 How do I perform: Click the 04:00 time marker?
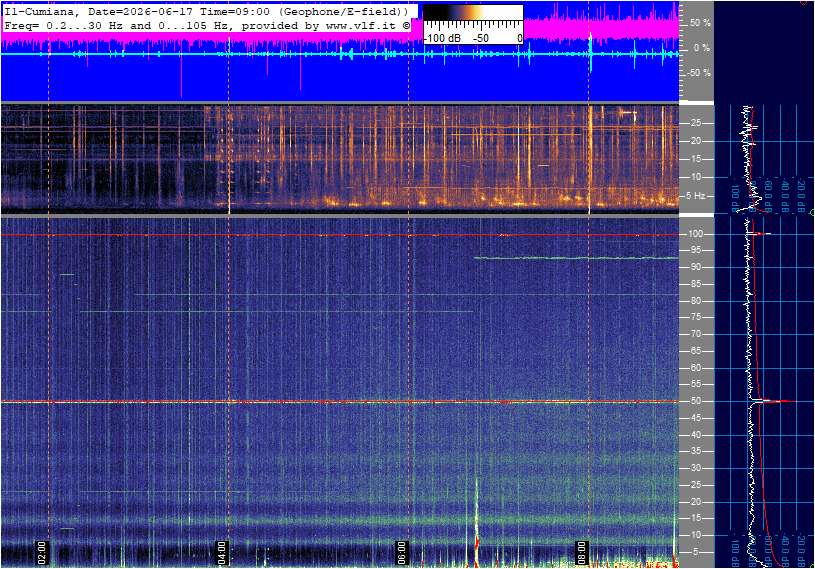coord(221,553)
